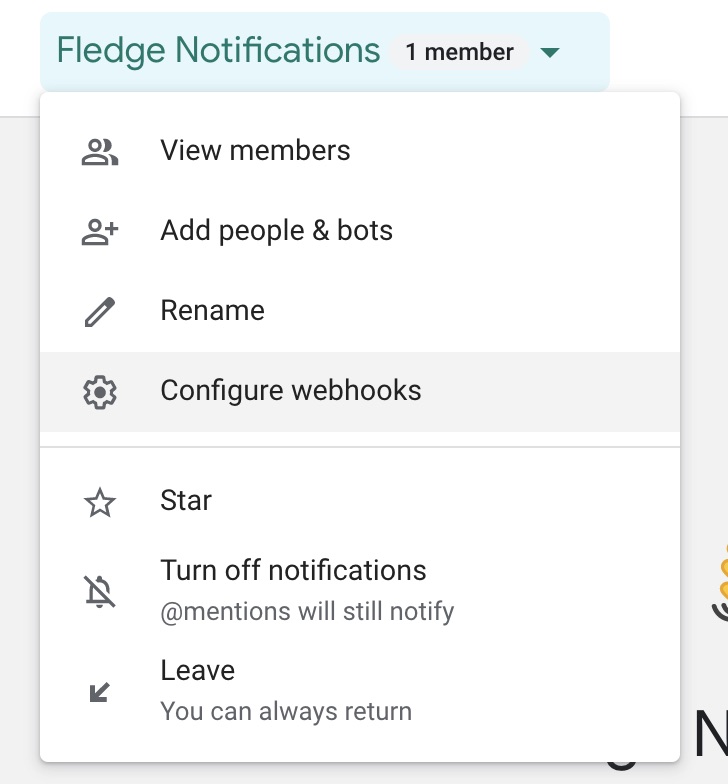Click the Configure webhooks gear icon

point(99,392)
